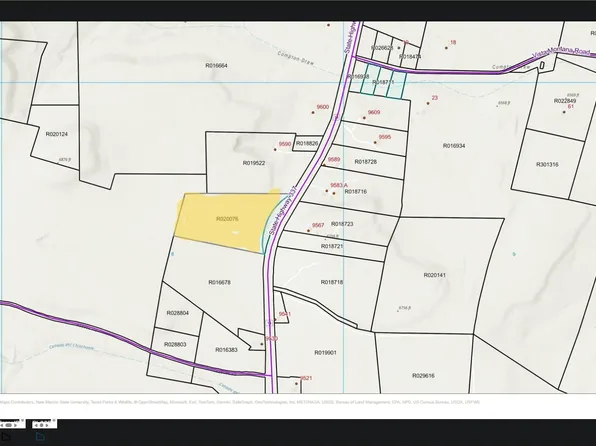This screenshot has width=596, height=446.
Task: Click the teal-shaded parcel R018711
Action: tap(383, 82)
